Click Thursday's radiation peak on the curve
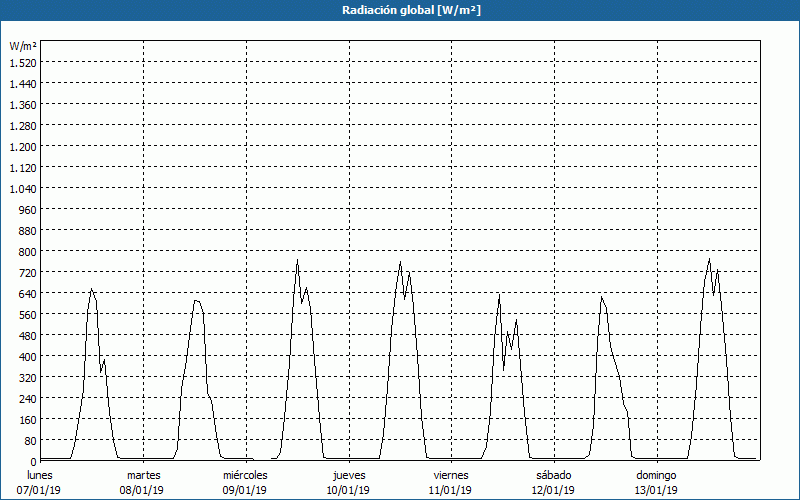 coord(401,262)
